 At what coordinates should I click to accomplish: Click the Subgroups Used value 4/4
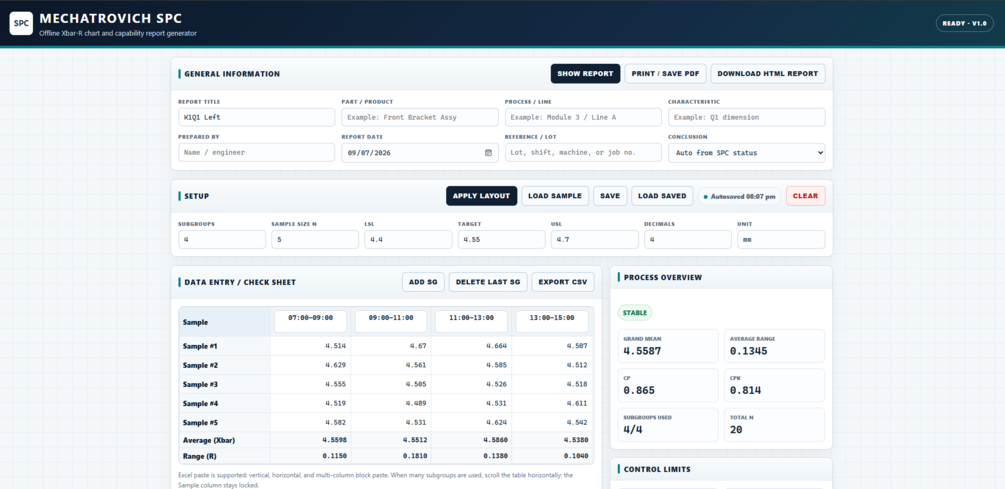[633, 429]
